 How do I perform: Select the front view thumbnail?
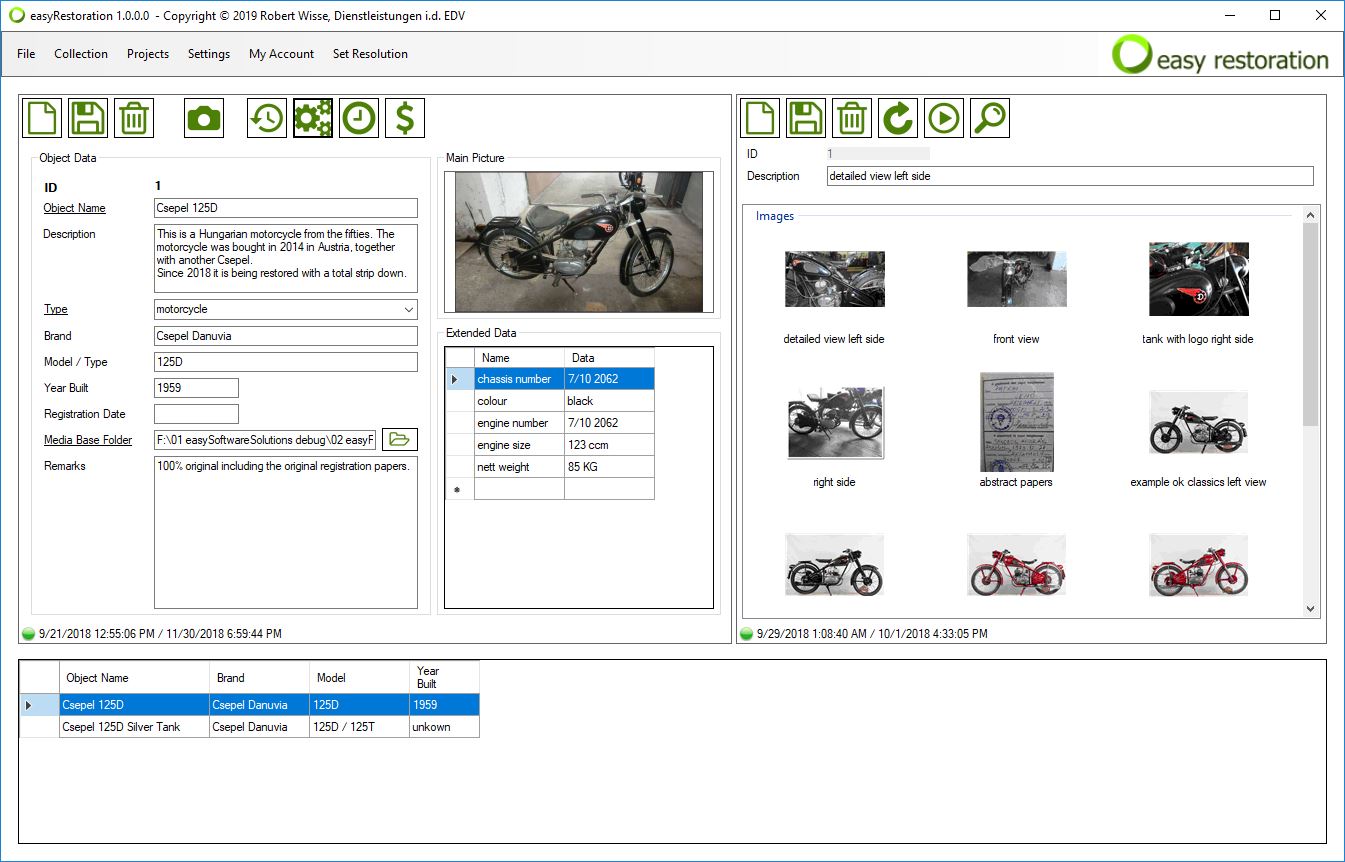tap(1016, 279)
